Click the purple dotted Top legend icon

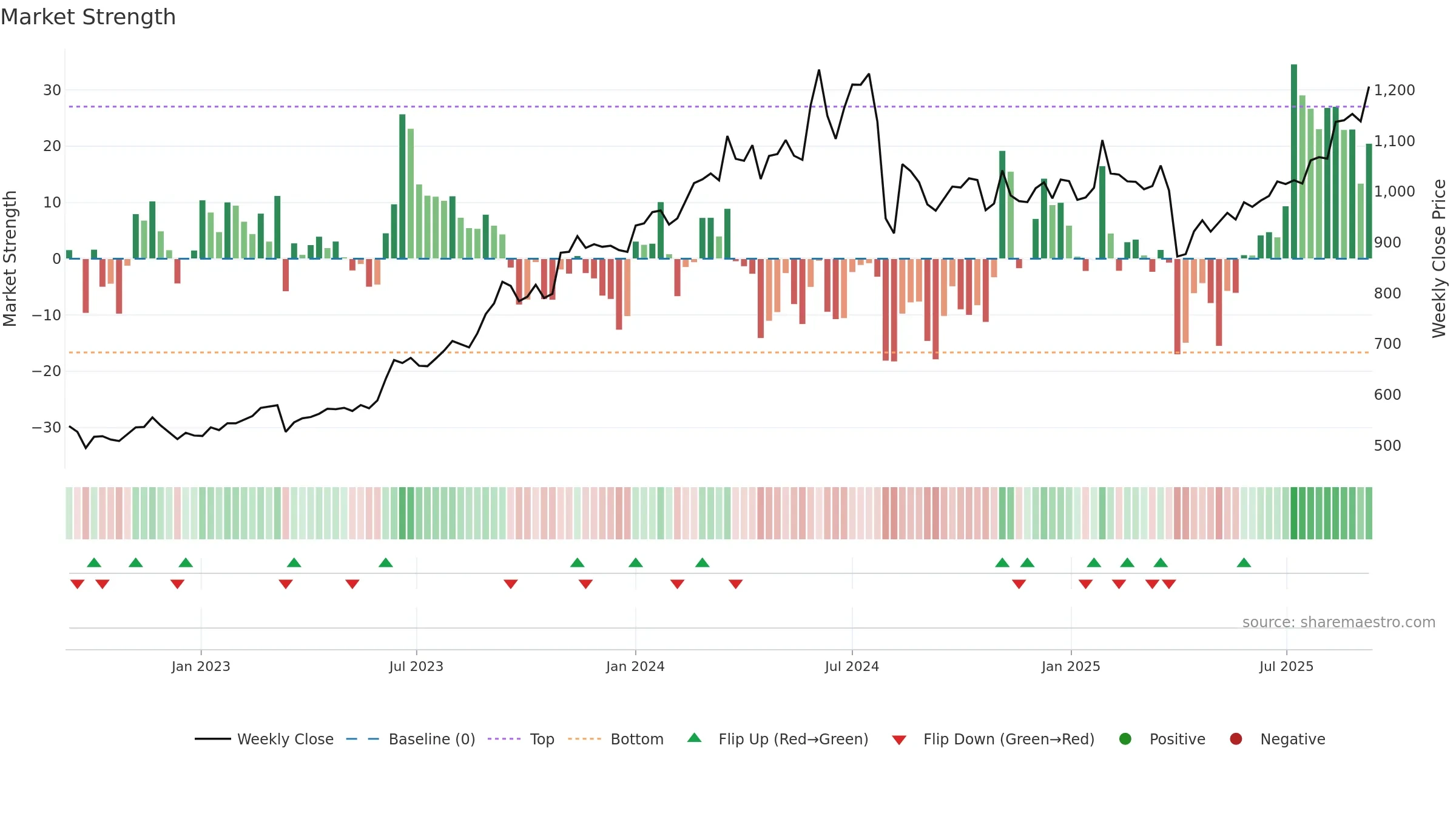[504, 739]
